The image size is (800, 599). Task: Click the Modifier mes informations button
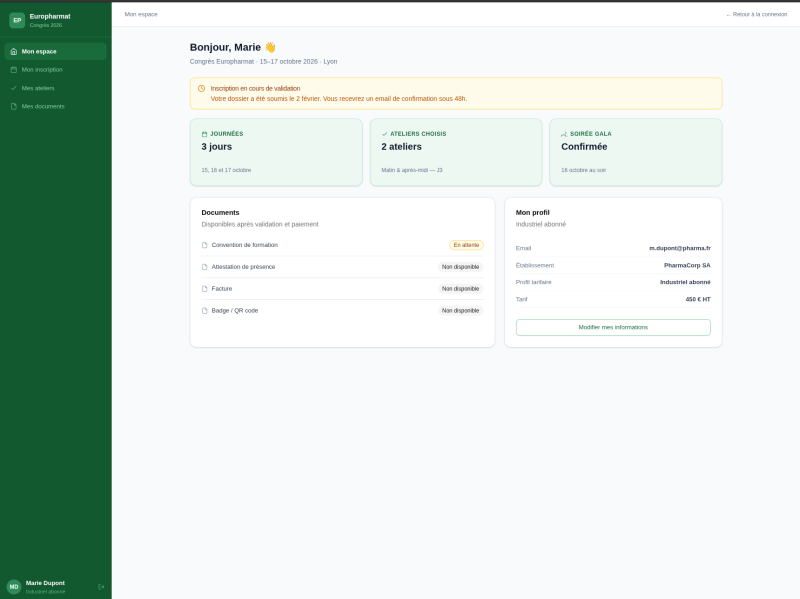pos(613,327)
